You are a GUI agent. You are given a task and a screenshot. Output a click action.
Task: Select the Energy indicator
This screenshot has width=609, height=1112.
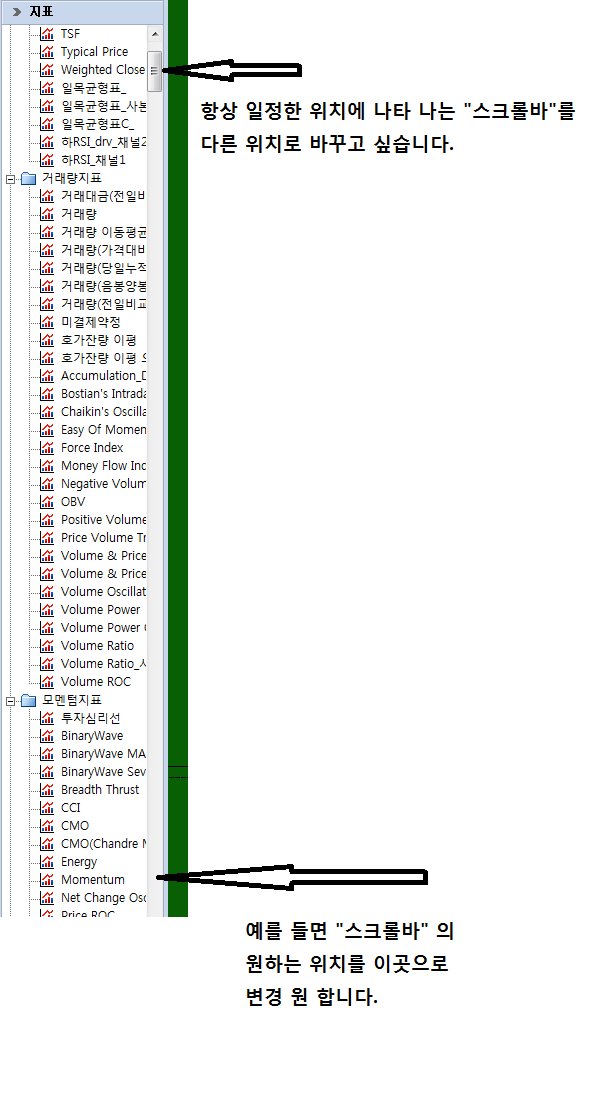(79, 862)
